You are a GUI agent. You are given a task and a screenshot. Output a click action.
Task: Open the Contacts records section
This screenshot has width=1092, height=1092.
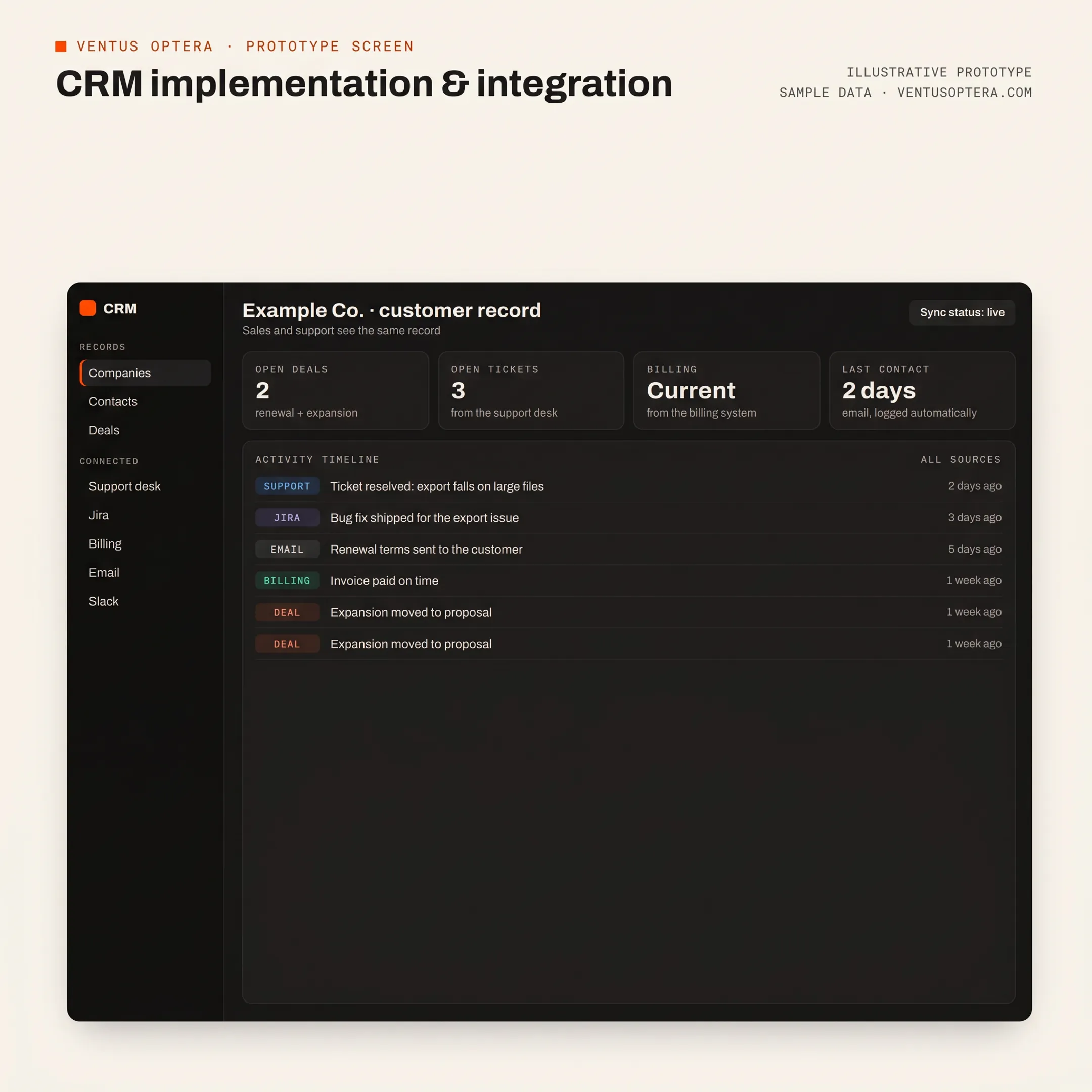113,401
